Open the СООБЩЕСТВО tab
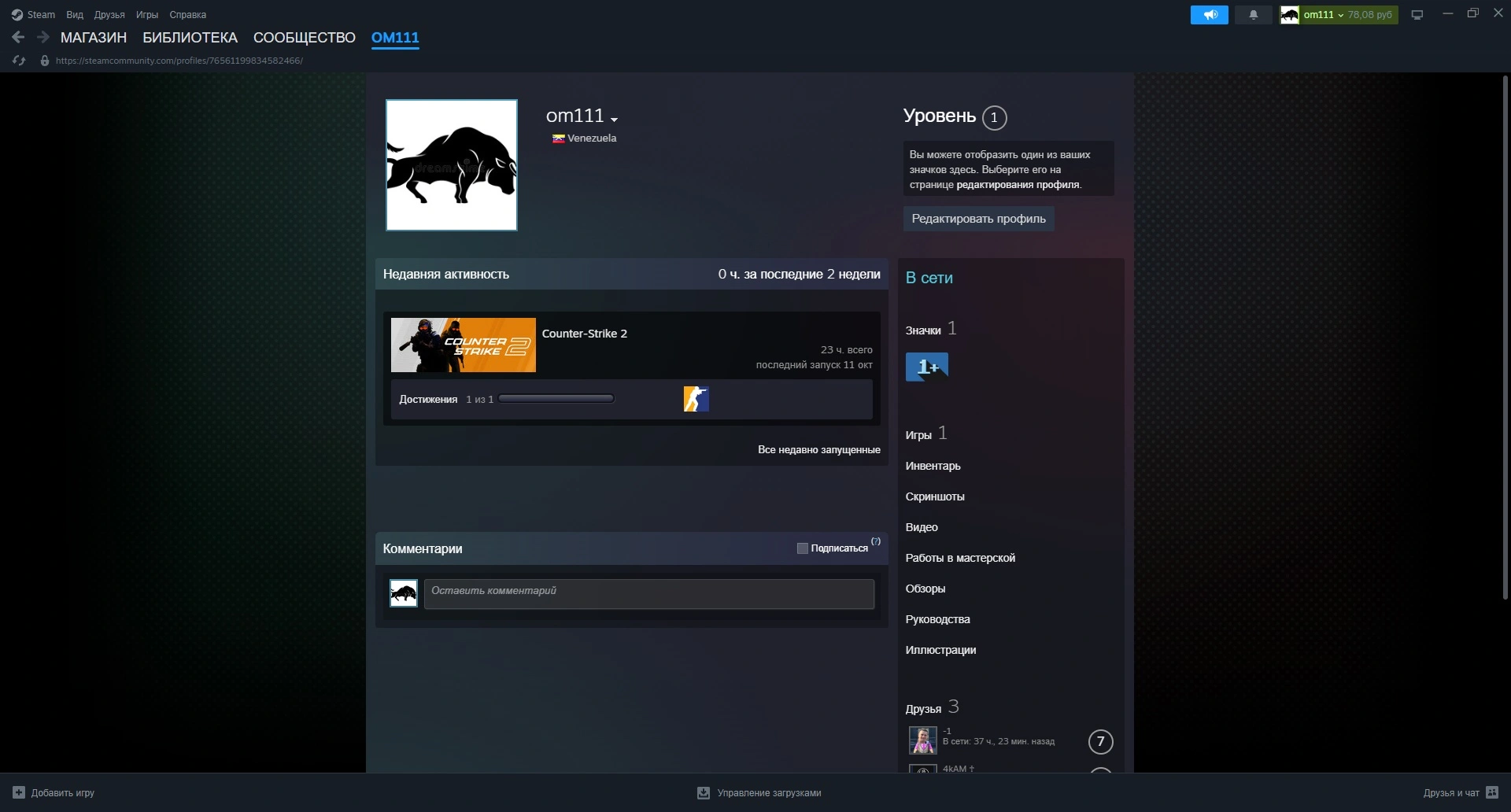 click(305, 38)
